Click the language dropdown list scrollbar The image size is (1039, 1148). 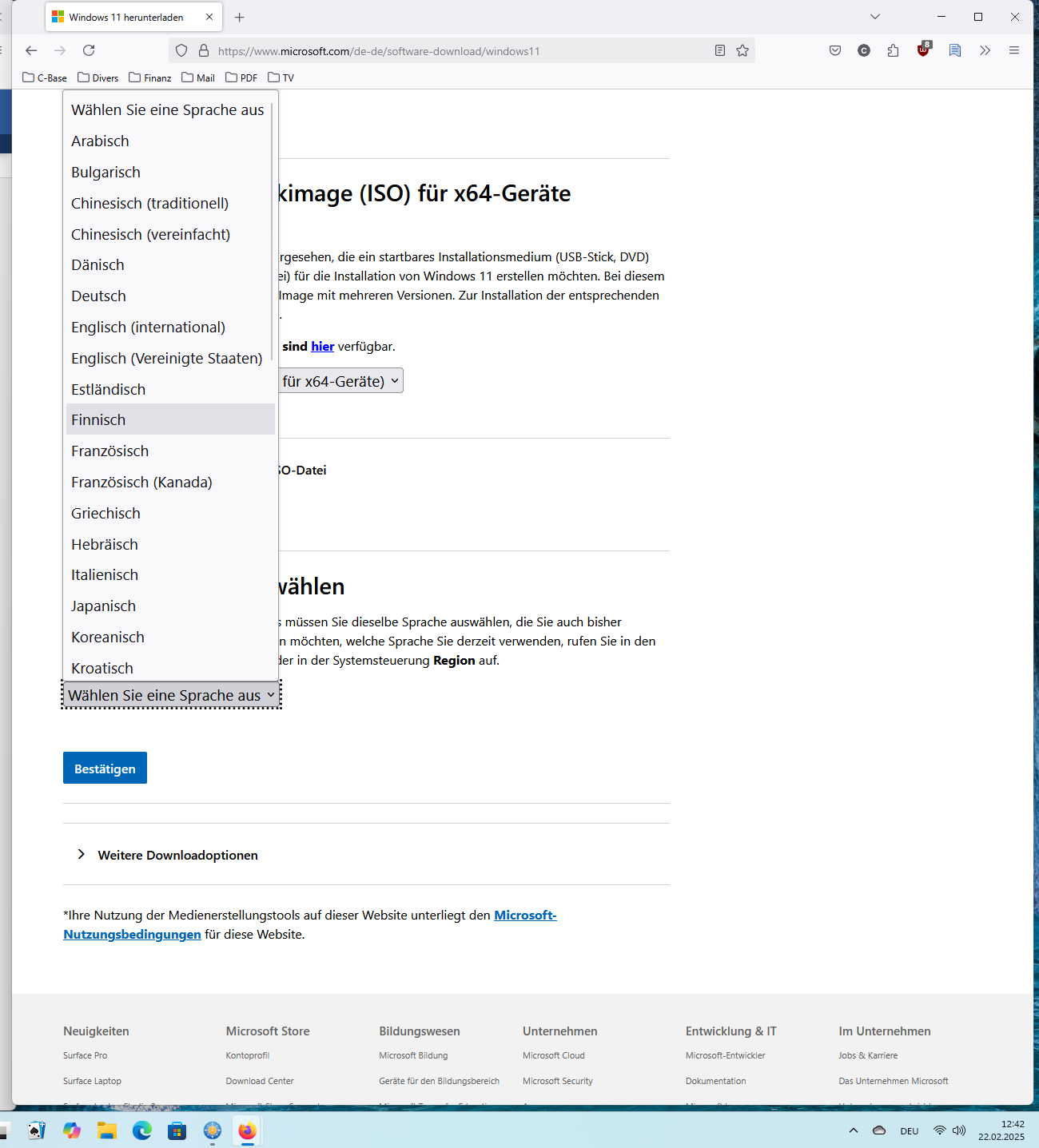point(272,232)
